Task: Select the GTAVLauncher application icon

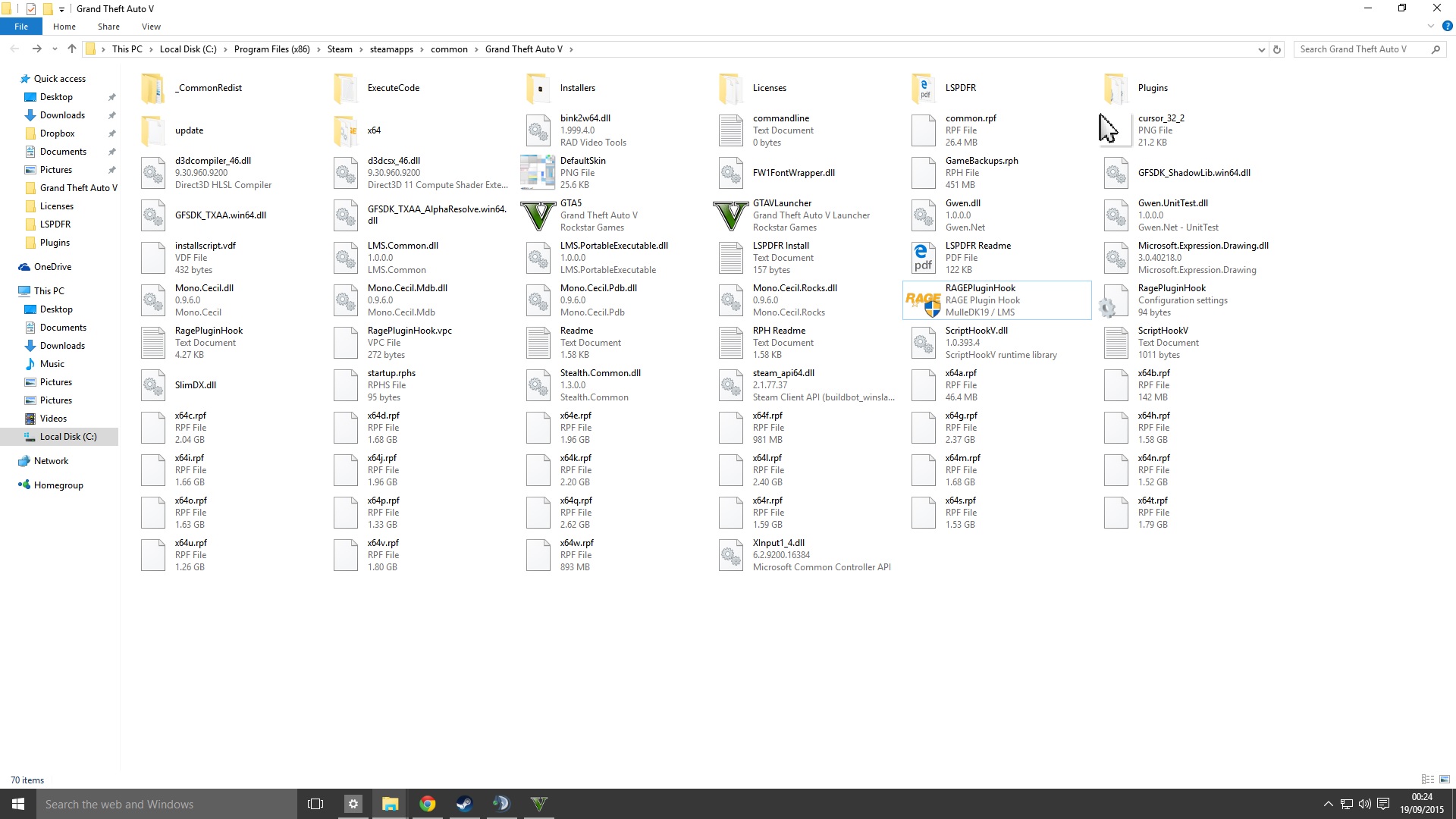Action: coord(730,215)
